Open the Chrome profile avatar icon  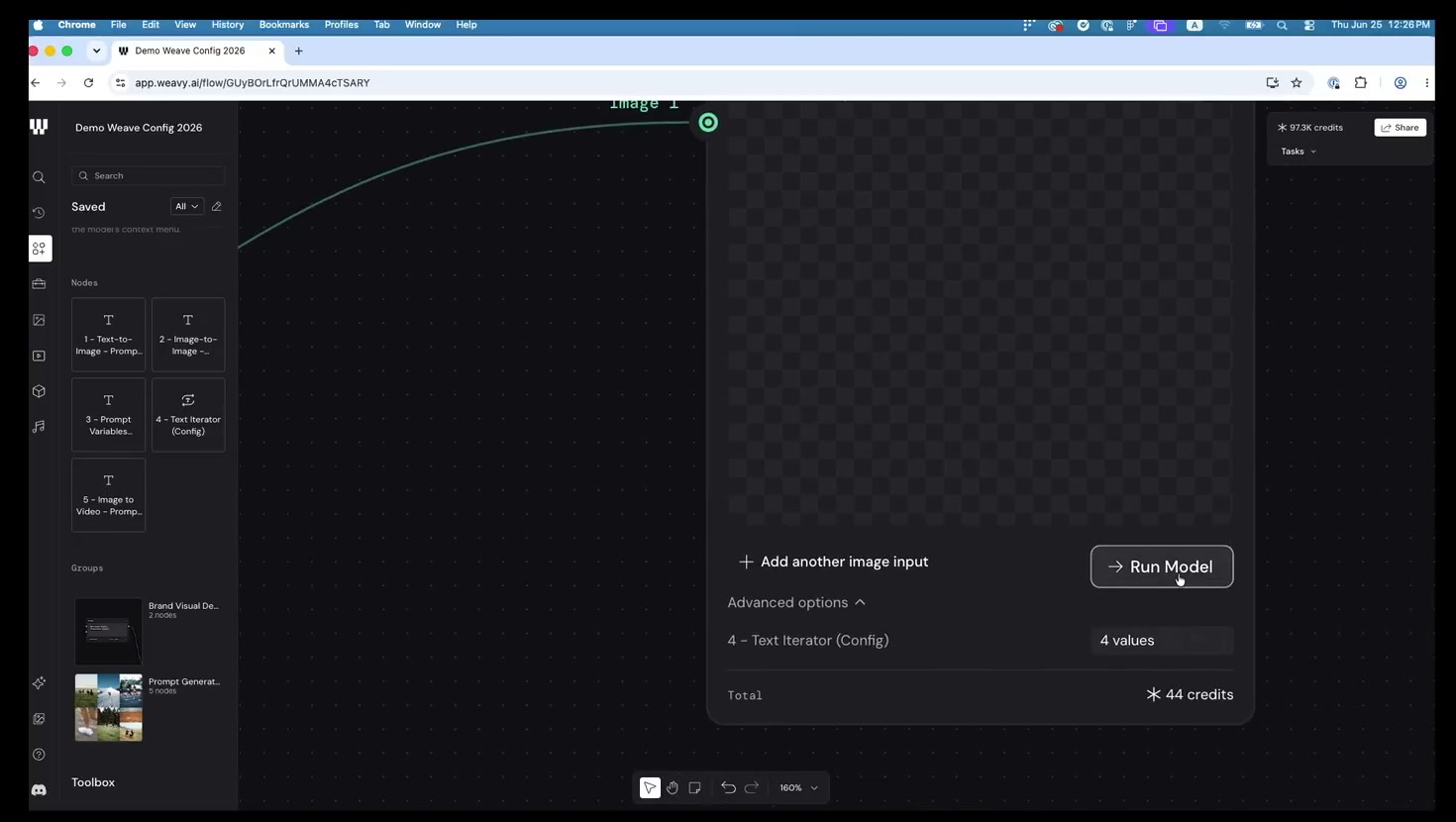tap(1401, 83)
